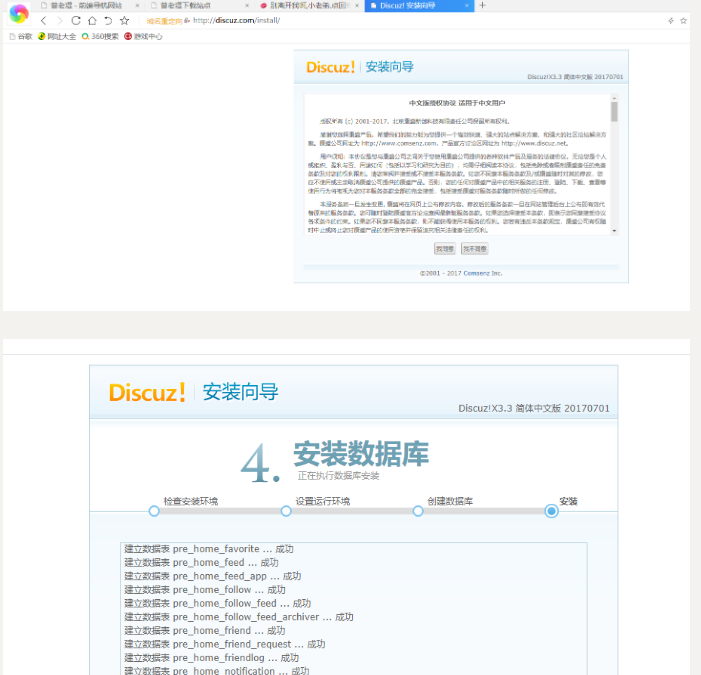Click the pre_home_friendlog log line
This screenshot has width=701, height=675.
pos(211,658)
